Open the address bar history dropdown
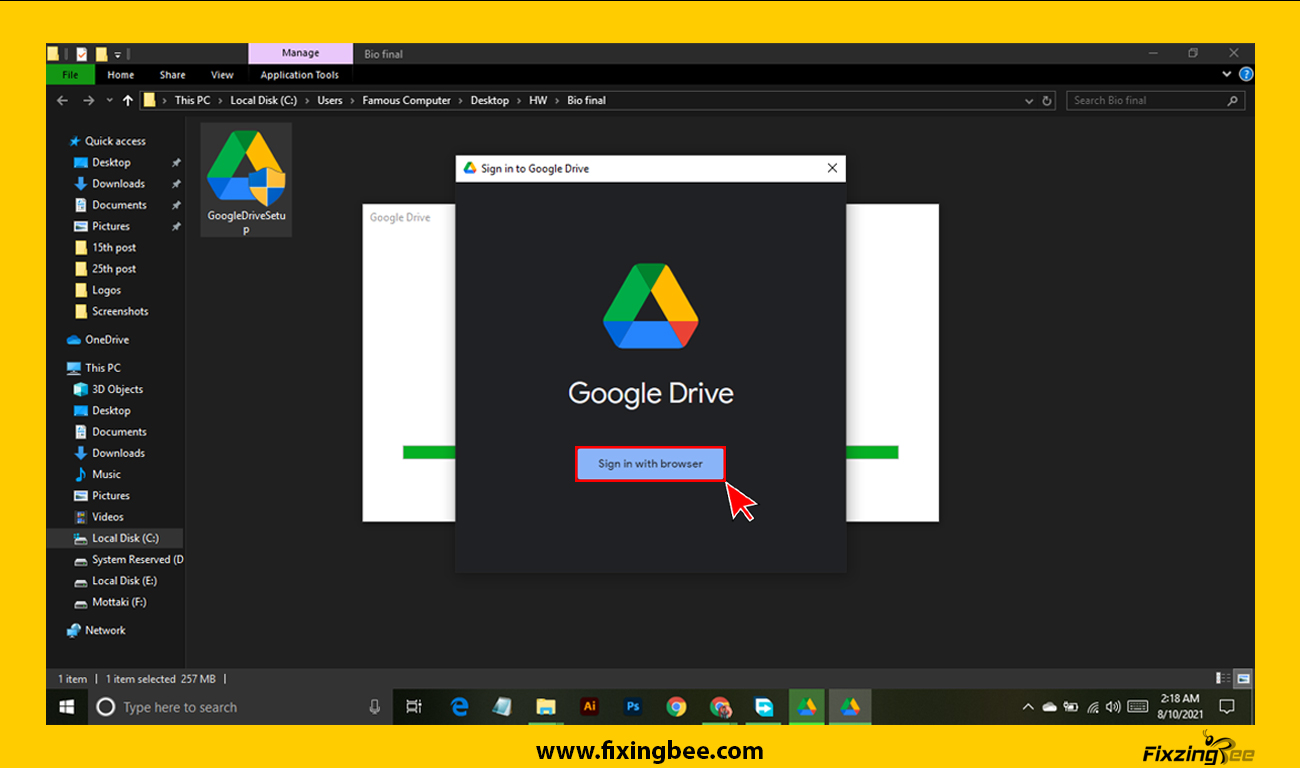 coord(1030,101)
